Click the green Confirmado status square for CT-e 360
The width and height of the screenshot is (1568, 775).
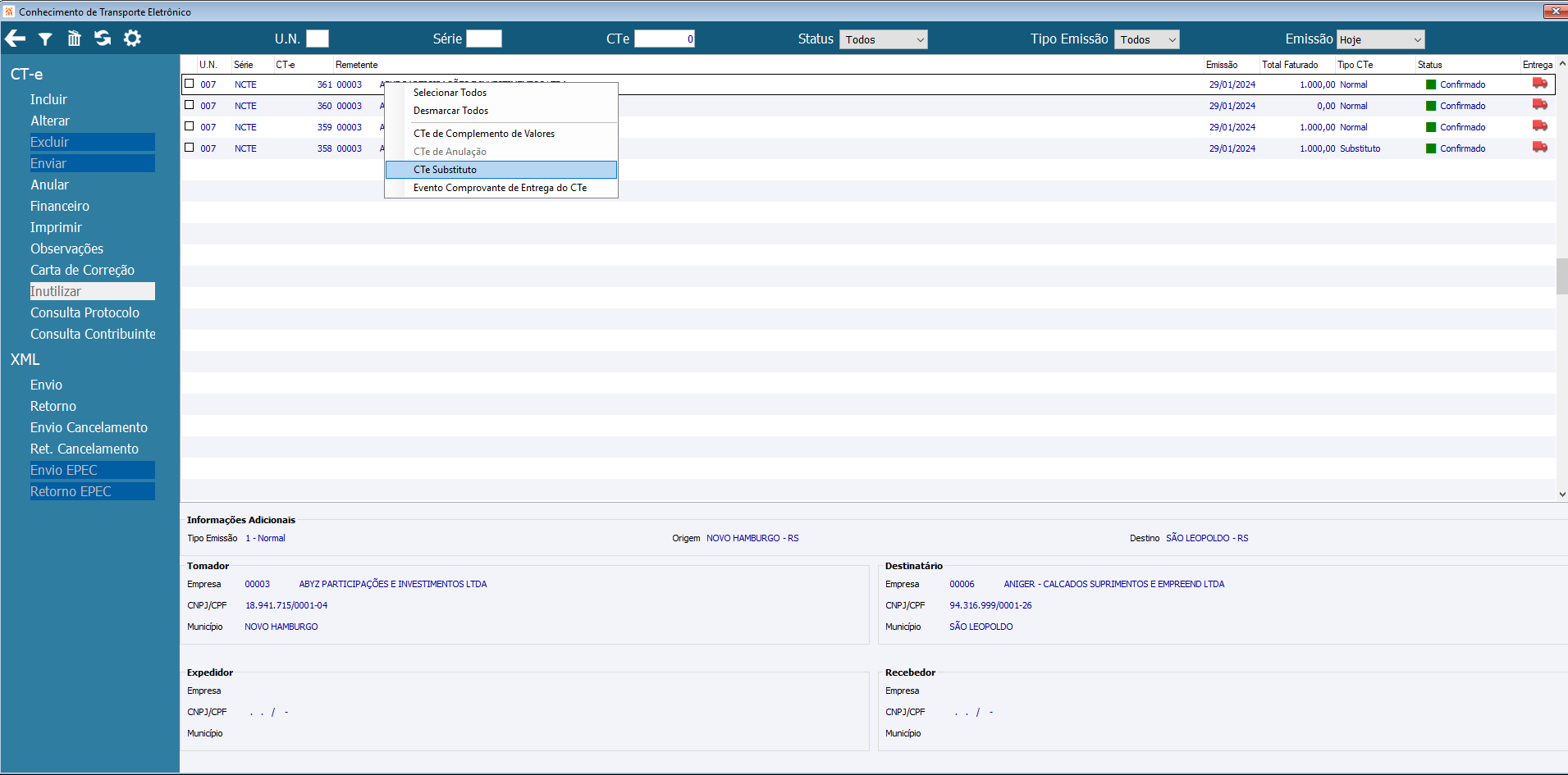[1431, 106]
